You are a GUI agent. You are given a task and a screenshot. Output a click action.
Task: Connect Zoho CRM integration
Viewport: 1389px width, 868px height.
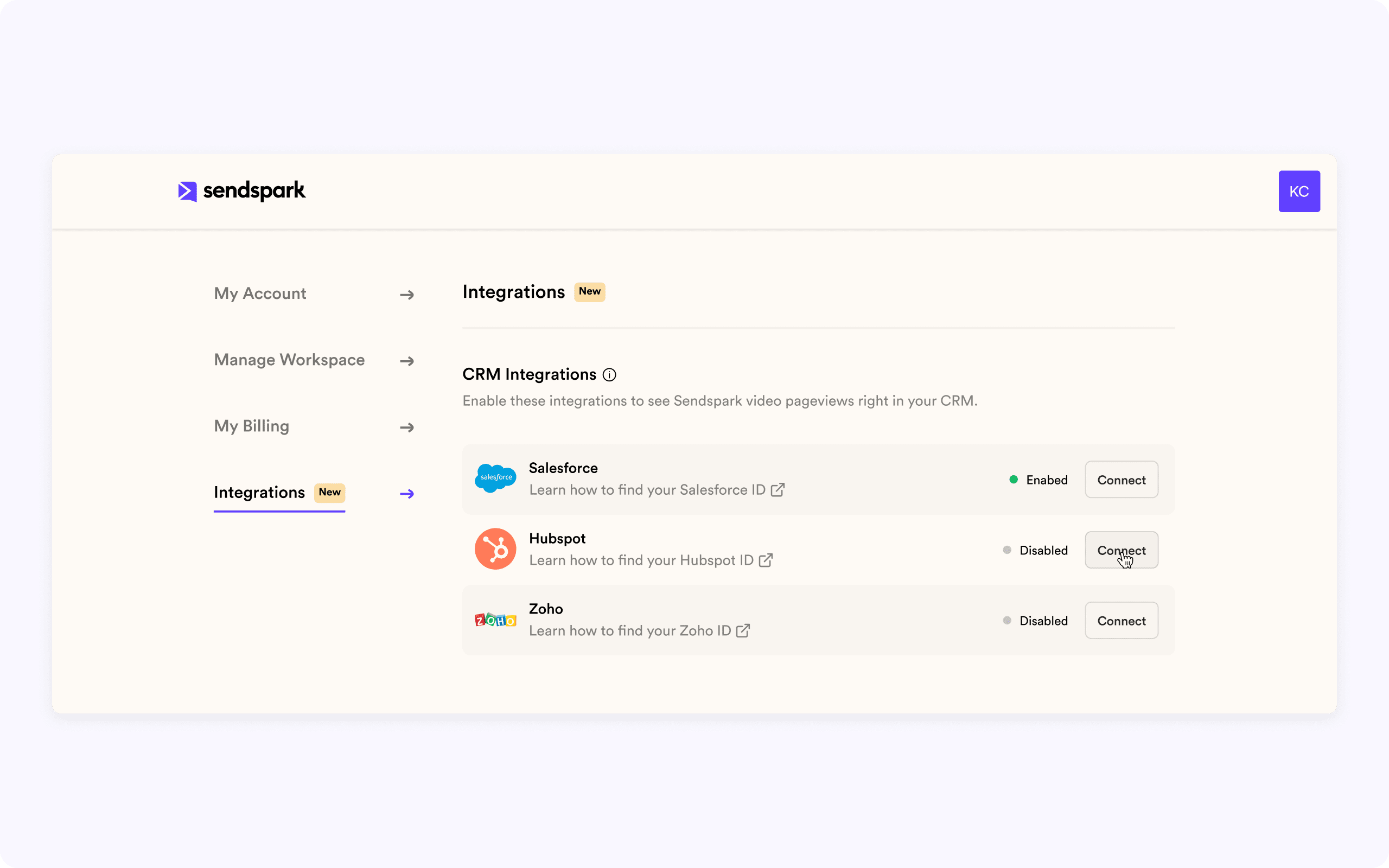pos(1121,620)
